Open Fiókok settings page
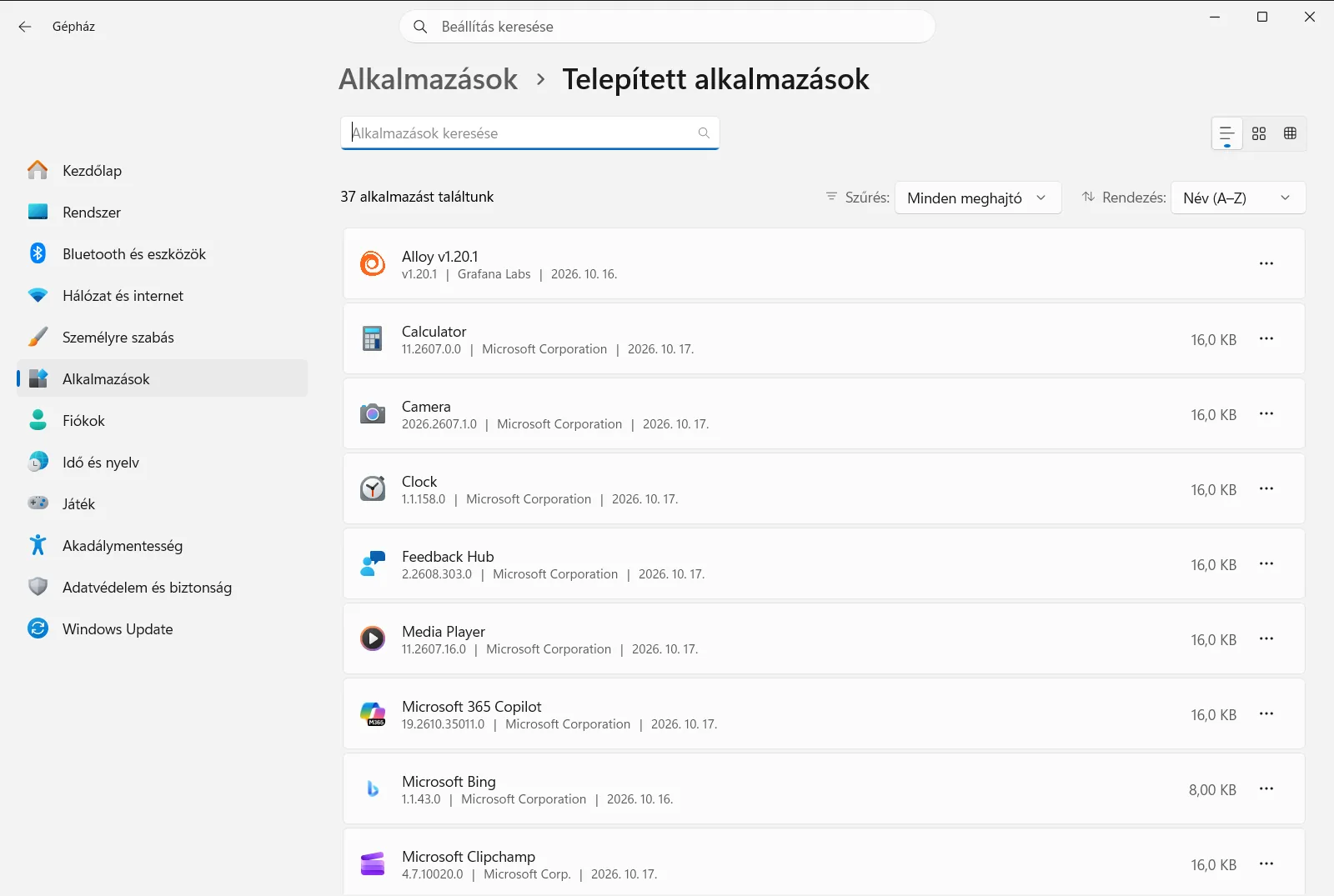The width and height of the screenshot is (1334, 896). click(x=162, y=420)
